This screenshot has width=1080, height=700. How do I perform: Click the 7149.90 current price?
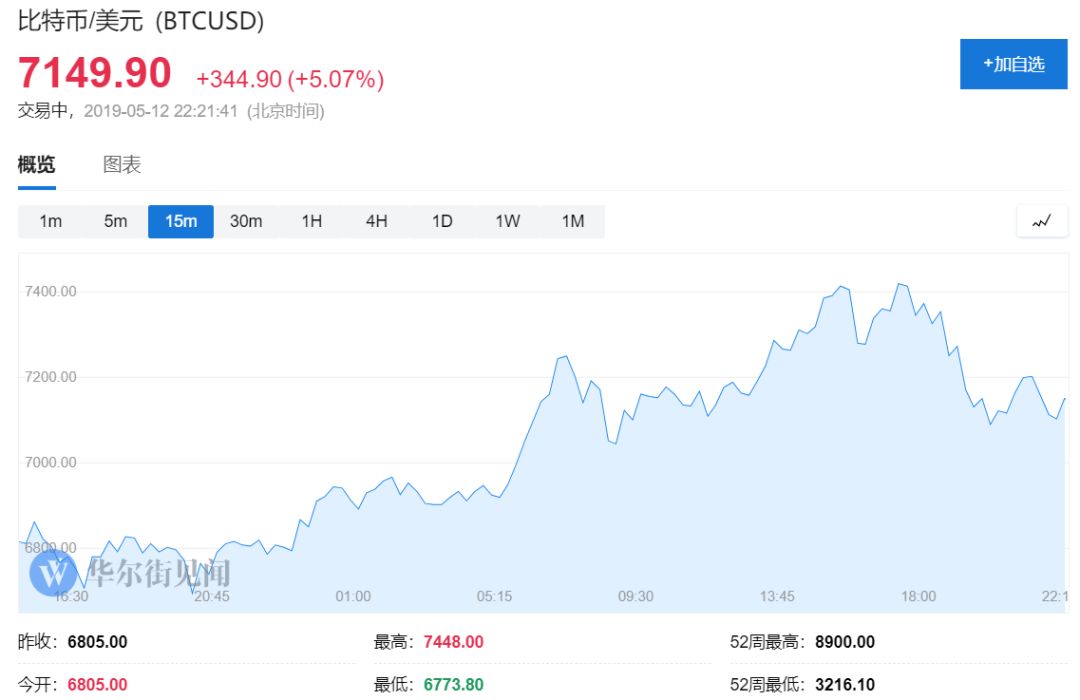94,73
